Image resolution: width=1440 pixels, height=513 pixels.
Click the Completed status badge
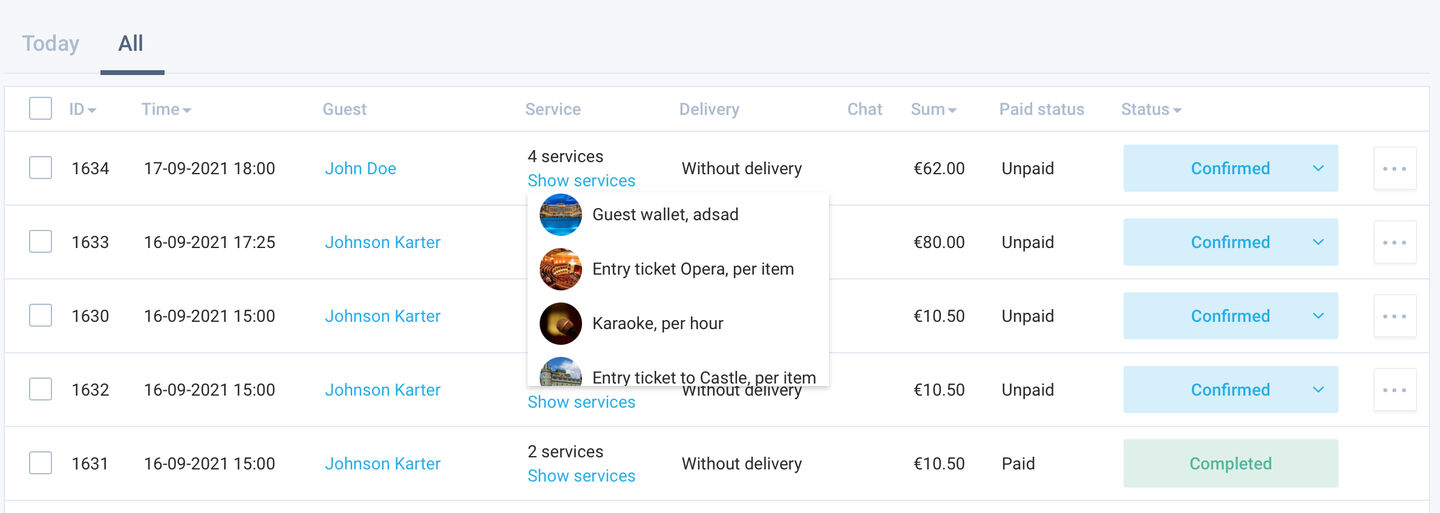pyautogui.click(x=1230, y=463)
